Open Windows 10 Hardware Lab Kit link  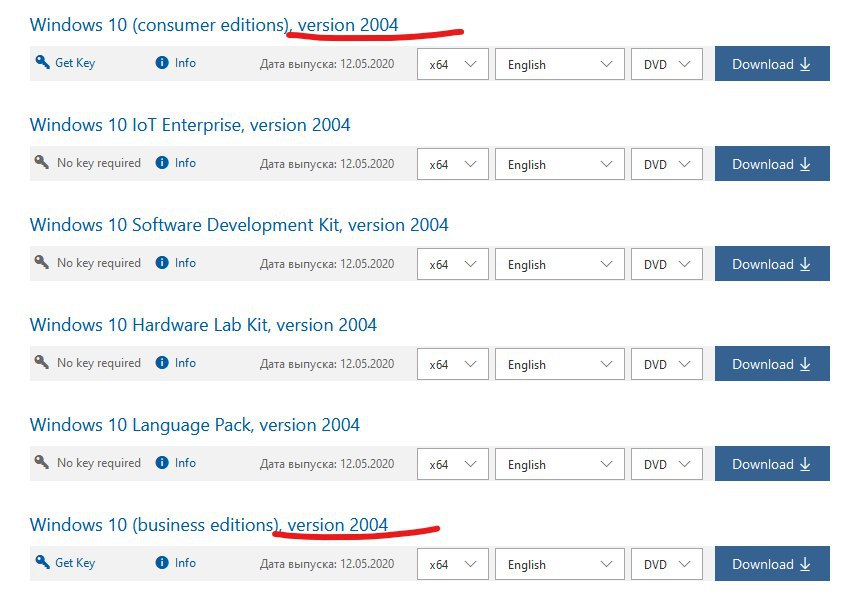click(203, 325)
